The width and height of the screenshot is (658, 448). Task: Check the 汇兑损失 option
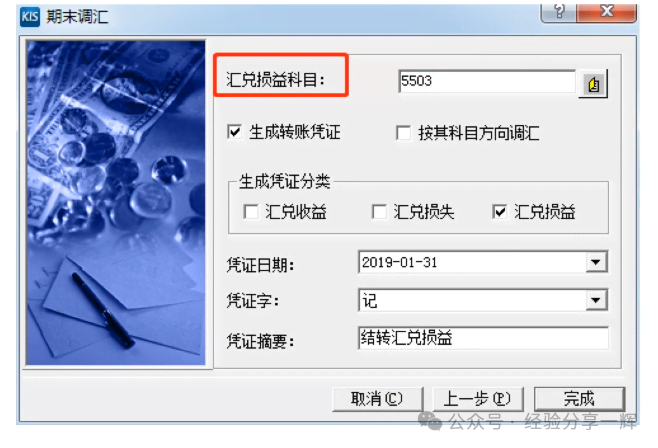[x=379, y=211]
